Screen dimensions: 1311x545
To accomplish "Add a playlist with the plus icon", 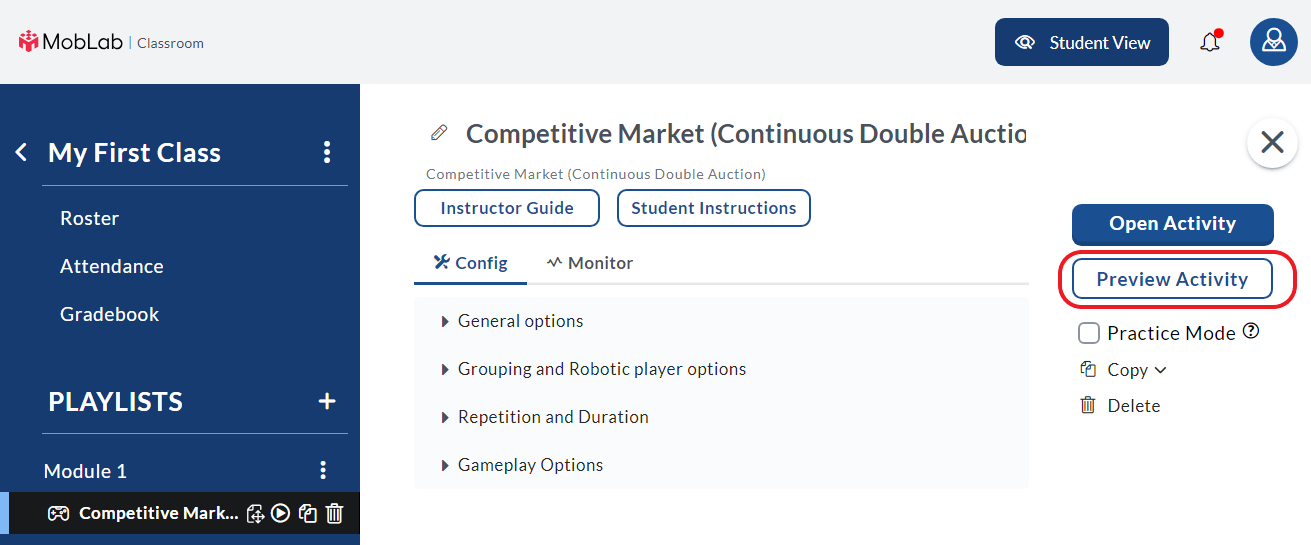I will coord(327,402).
